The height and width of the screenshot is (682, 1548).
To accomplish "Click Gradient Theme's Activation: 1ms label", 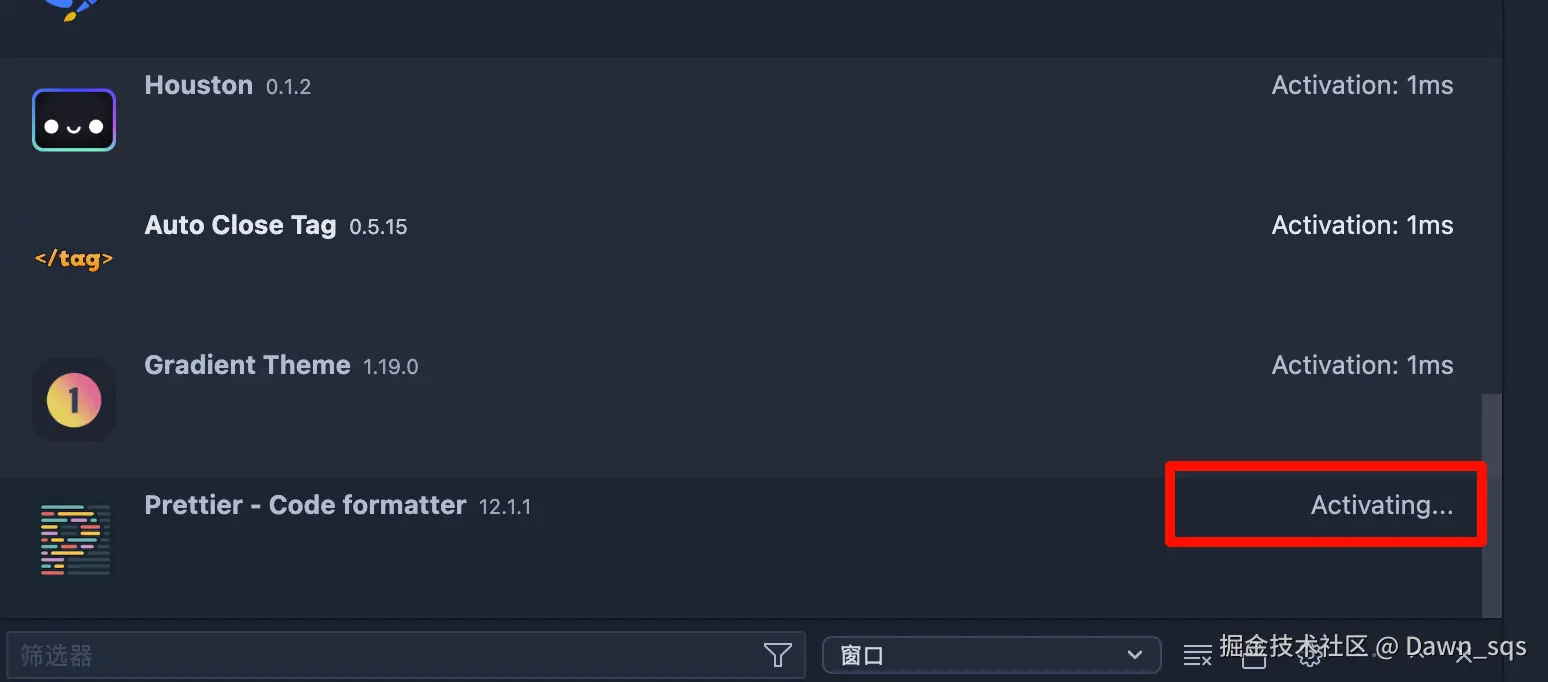I will (x=1362, y=365).
